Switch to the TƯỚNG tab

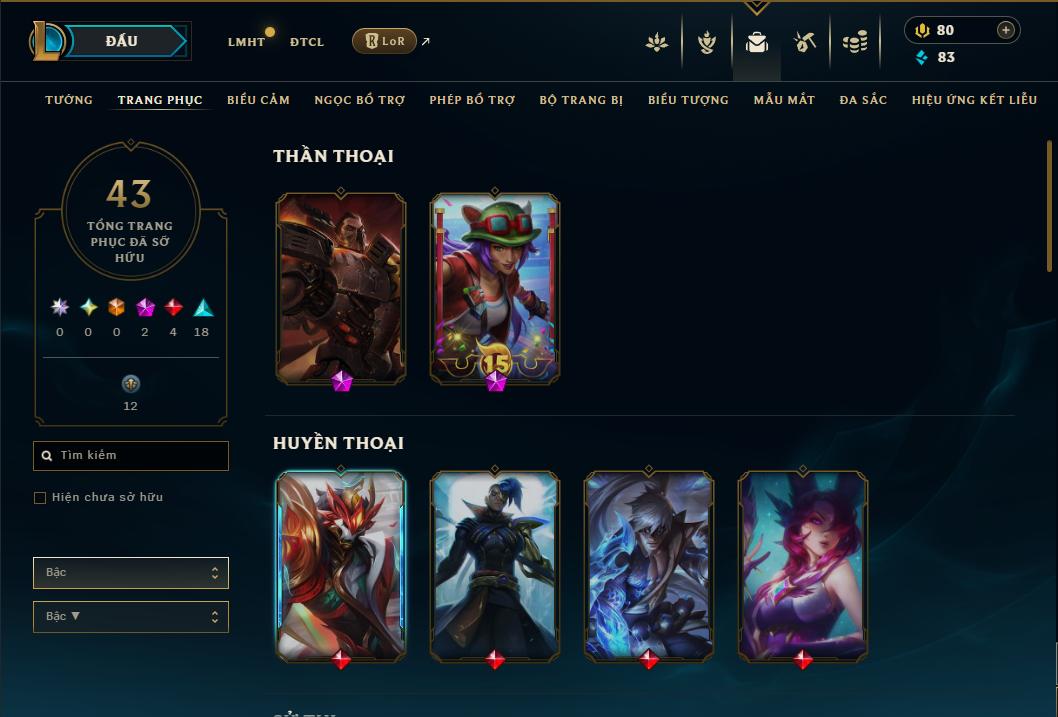tap(69, 100)
